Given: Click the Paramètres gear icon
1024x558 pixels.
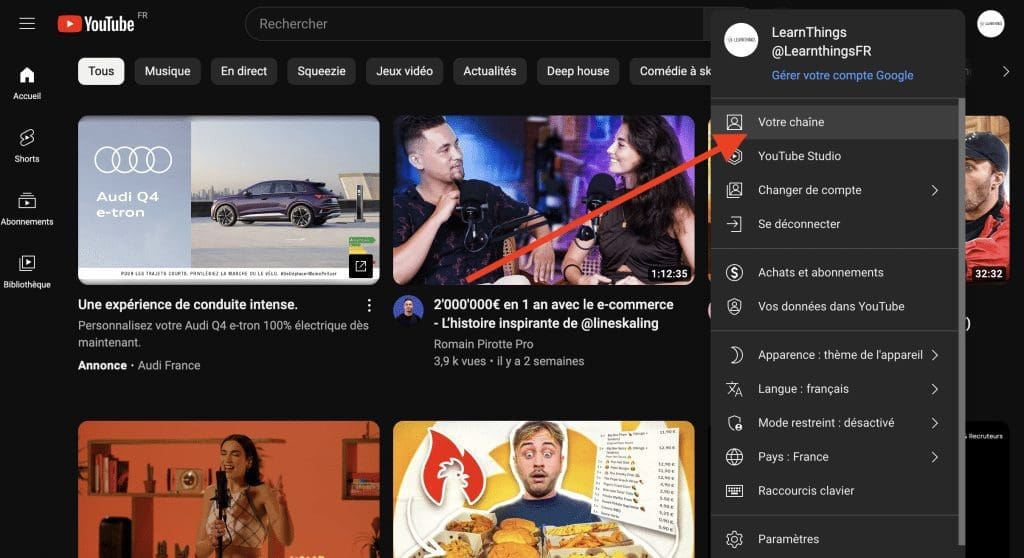Looking at the screenshot, I should point(734,539).
